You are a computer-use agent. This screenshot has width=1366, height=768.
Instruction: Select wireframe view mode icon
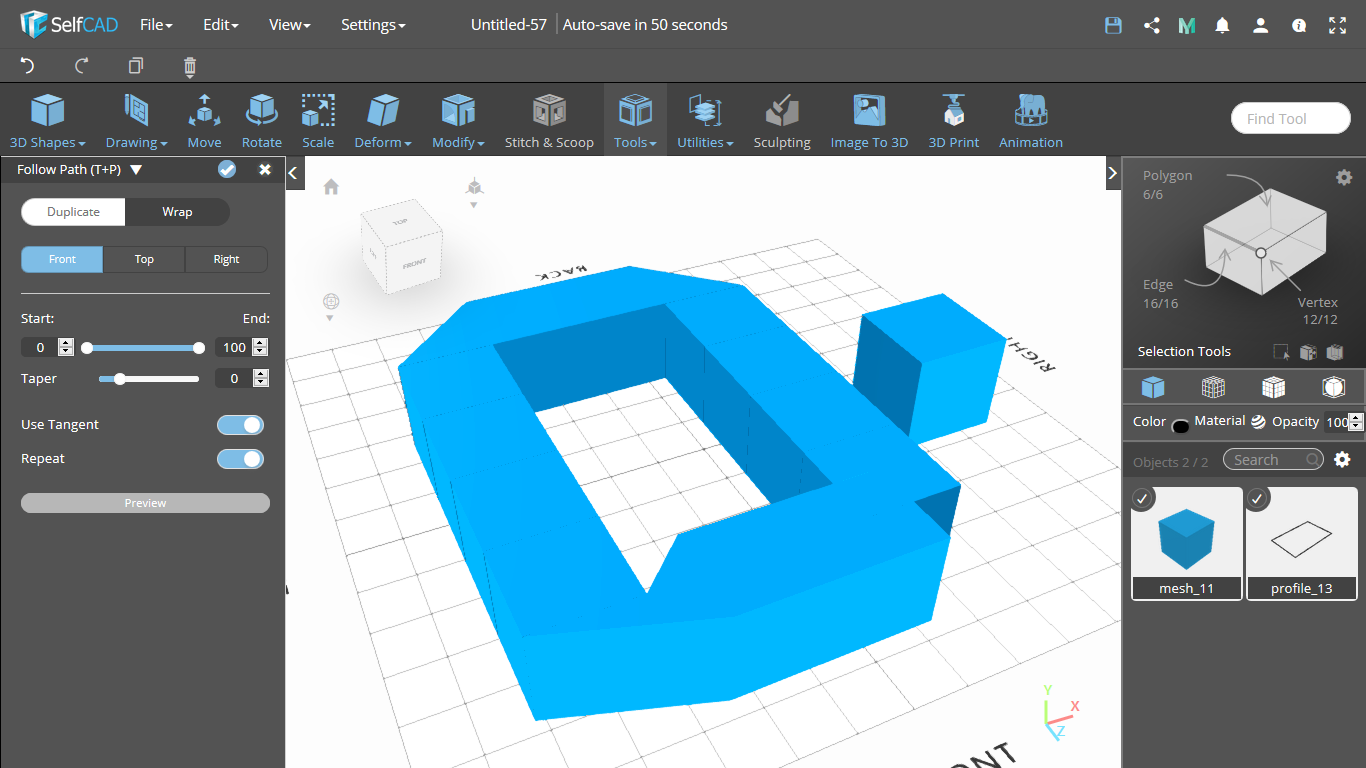click(1213, 387)
